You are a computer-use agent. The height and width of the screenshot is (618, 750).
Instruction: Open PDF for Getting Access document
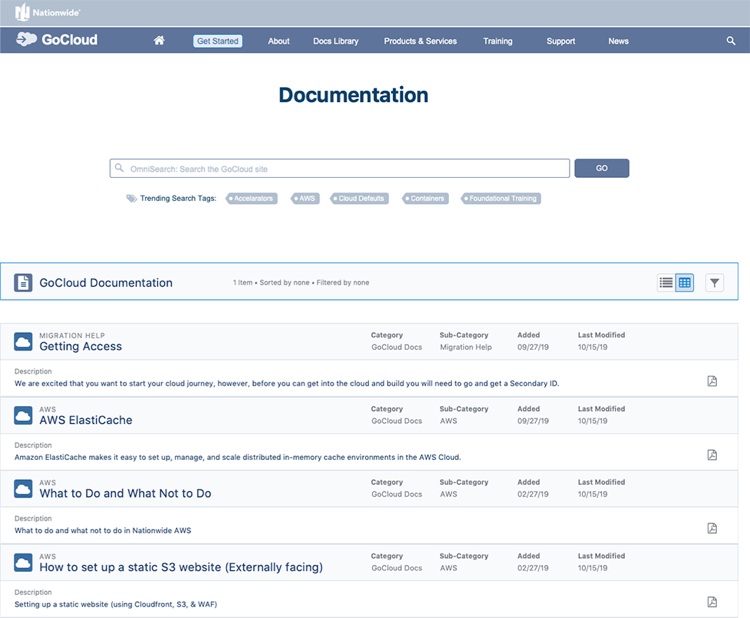[712, 381]
